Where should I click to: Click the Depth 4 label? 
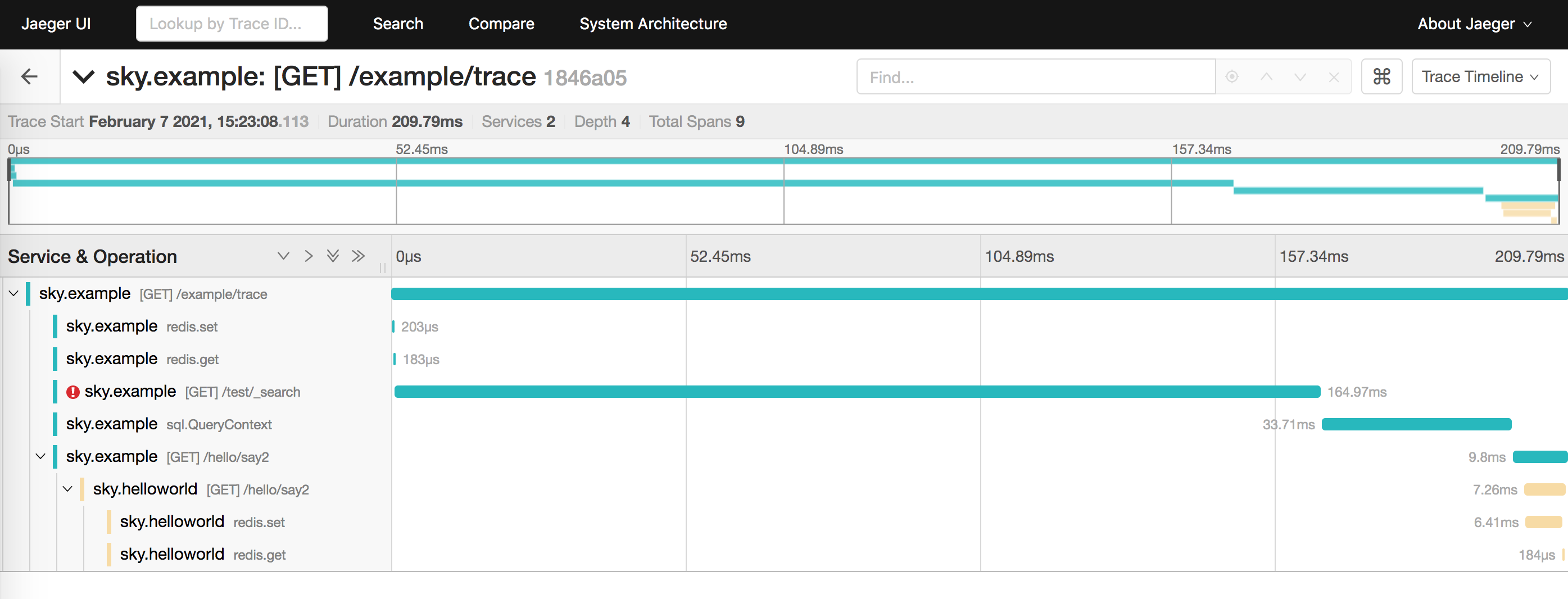[x=601, y=121]
